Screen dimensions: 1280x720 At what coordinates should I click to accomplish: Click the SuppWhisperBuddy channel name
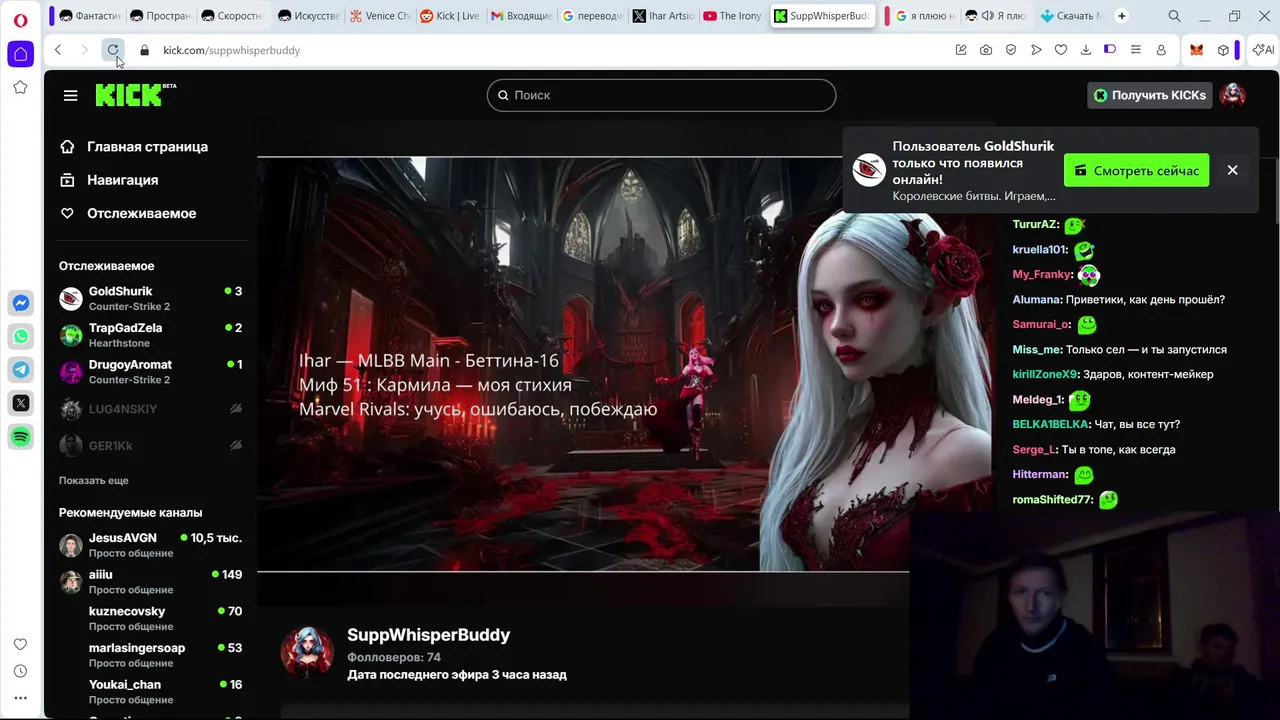pos(428,635)
